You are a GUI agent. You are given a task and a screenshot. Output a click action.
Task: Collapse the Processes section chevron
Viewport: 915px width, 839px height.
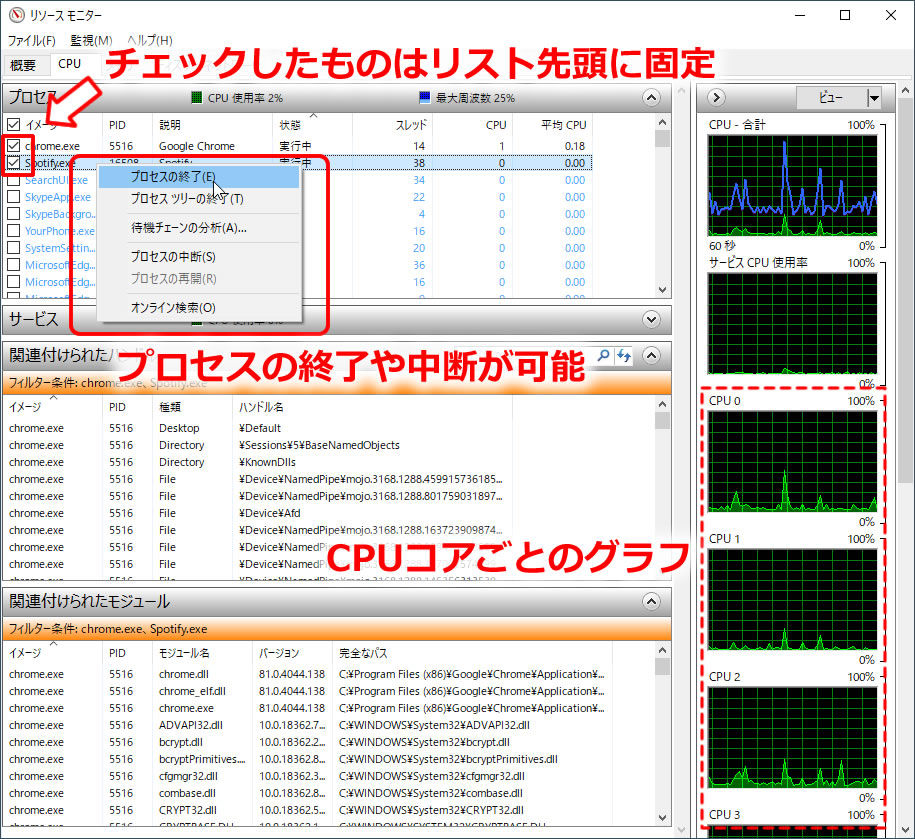coord(651,97)
